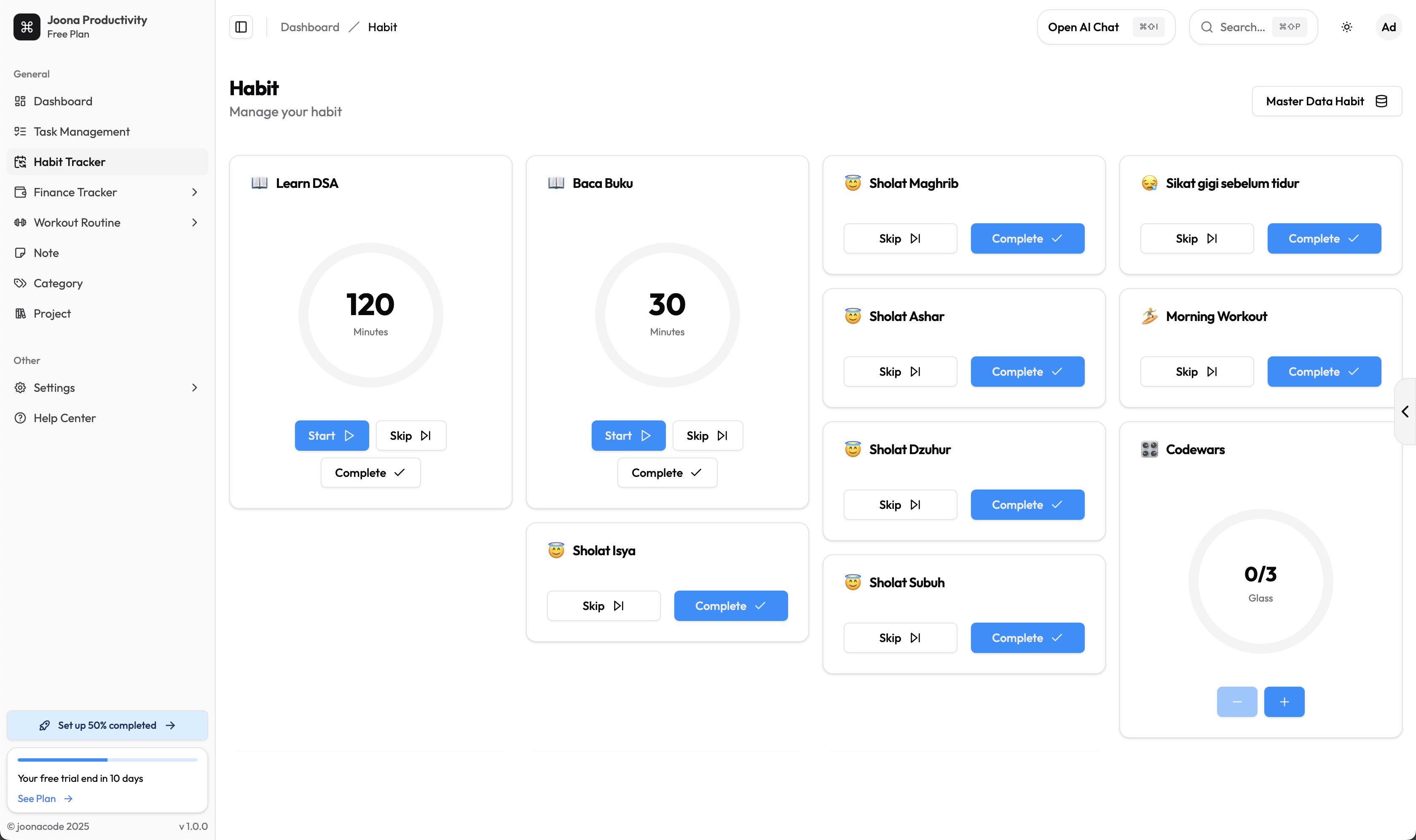Expand the Workout Routine menu
The image size is (1416, 840).
pyautogui.click(x=194, y=222)
